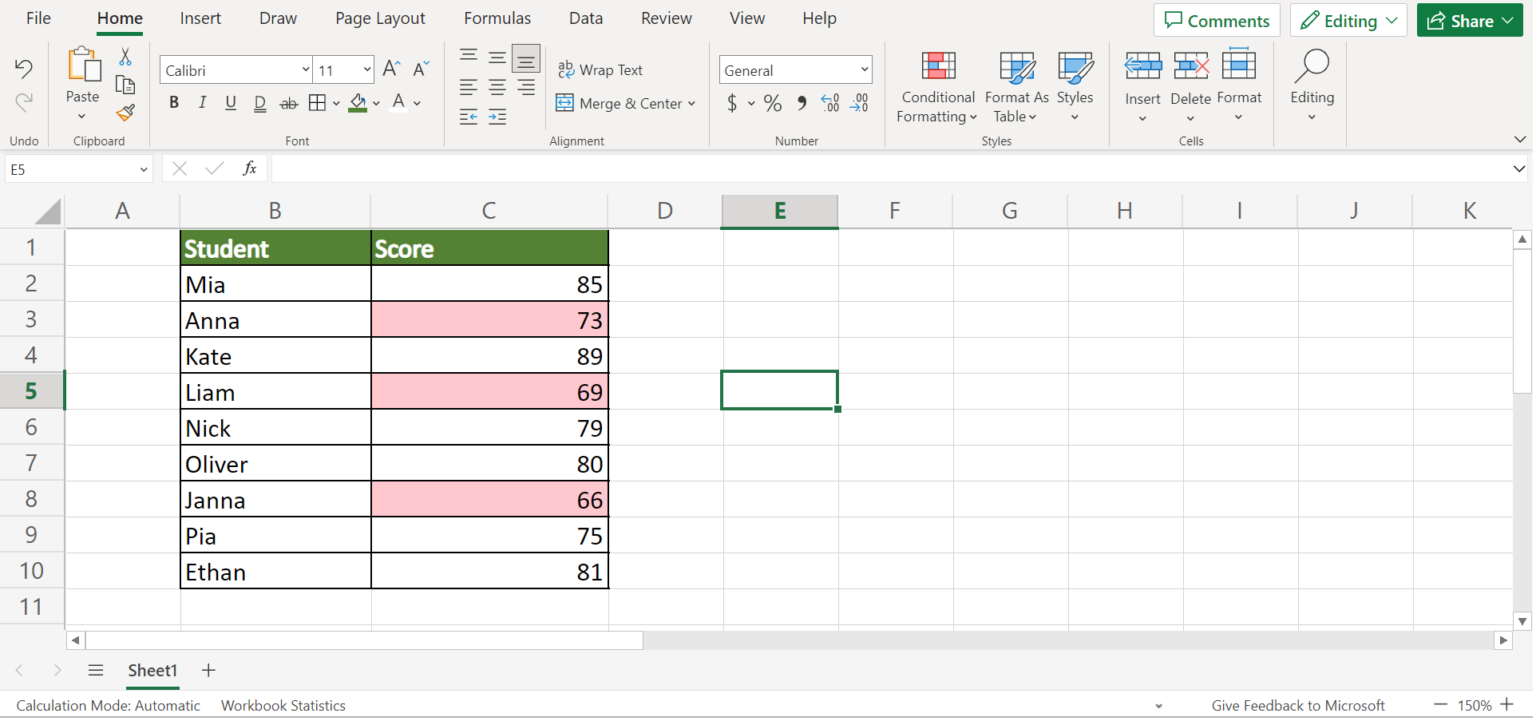This screenshot has width=1536, height=721.
Task: Expand the fill color dropdown arrow
Action: point(375,103)
